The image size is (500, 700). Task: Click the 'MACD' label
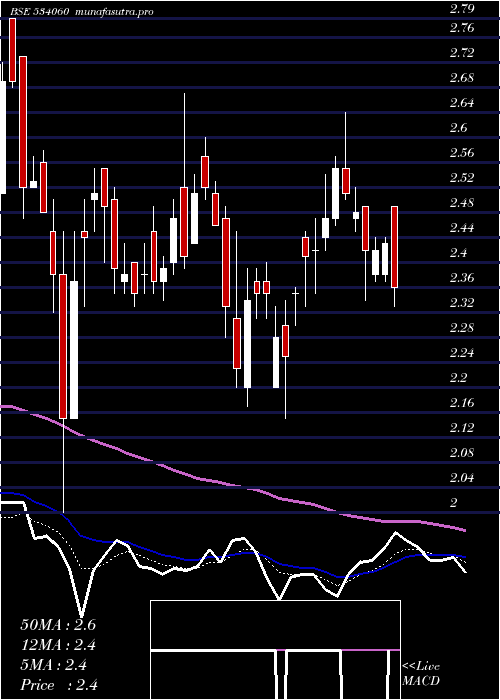[421, 681]
